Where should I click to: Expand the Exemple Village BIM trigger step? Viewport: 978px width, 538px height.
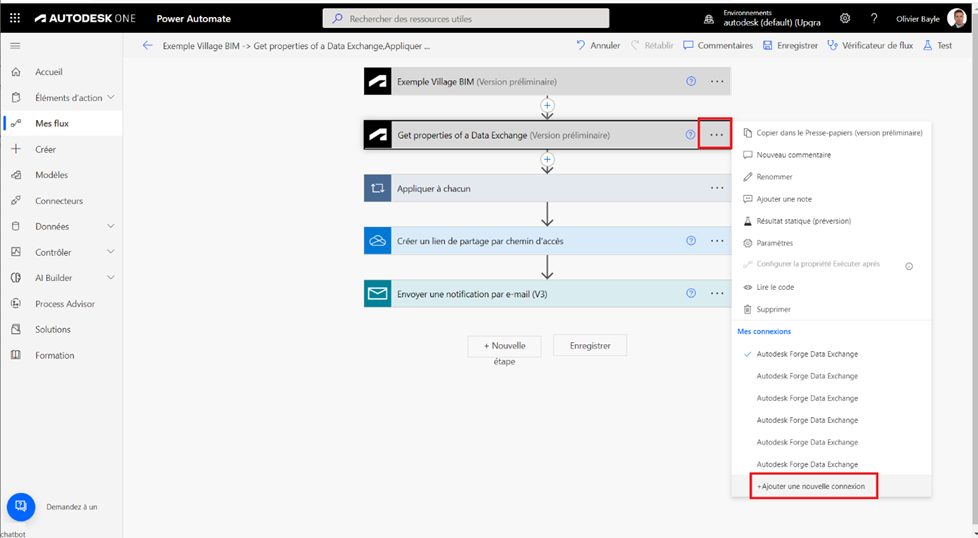(x=547, y=82)
